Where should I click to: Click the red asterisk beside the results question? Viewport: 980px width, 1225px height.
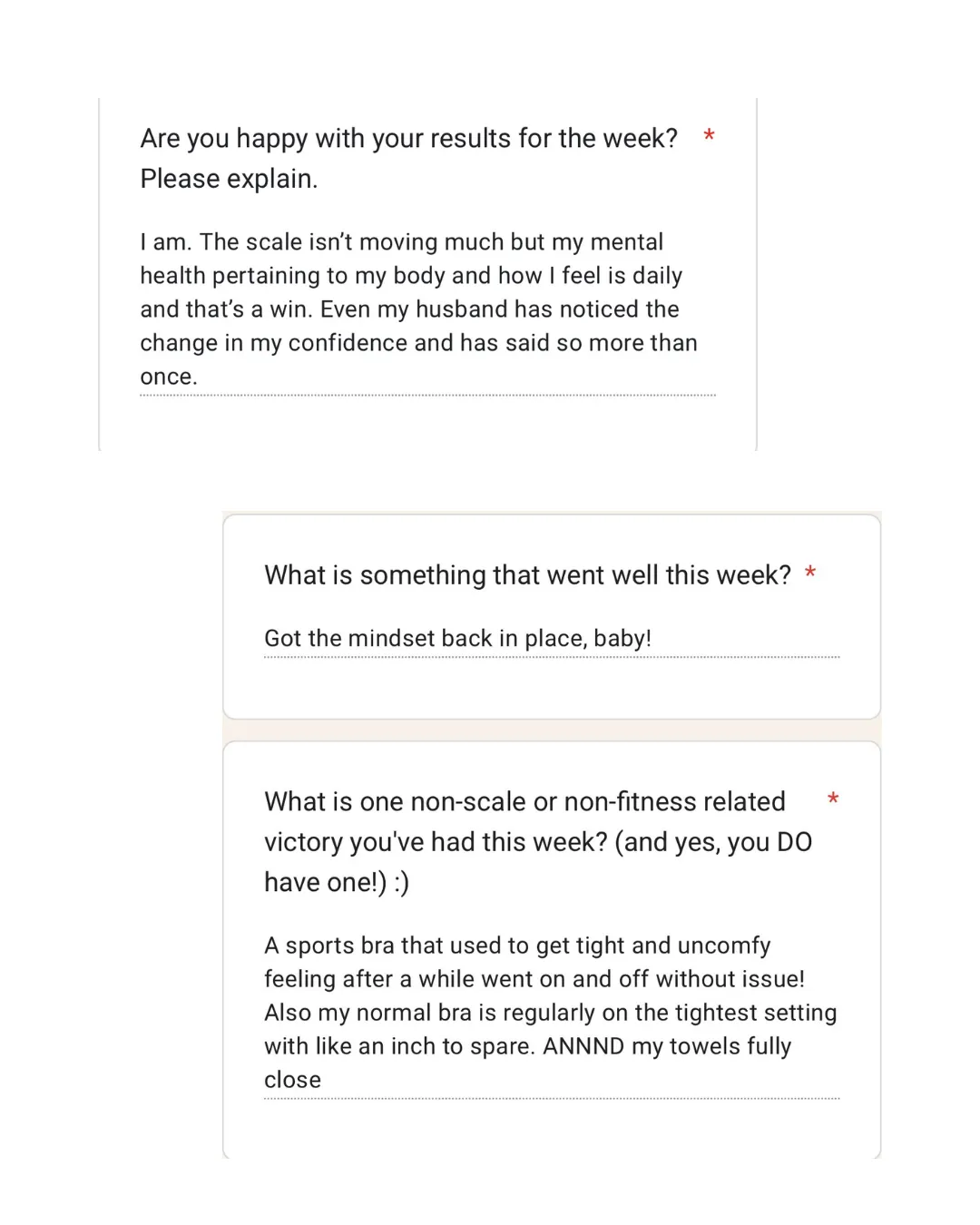[709, 136]
